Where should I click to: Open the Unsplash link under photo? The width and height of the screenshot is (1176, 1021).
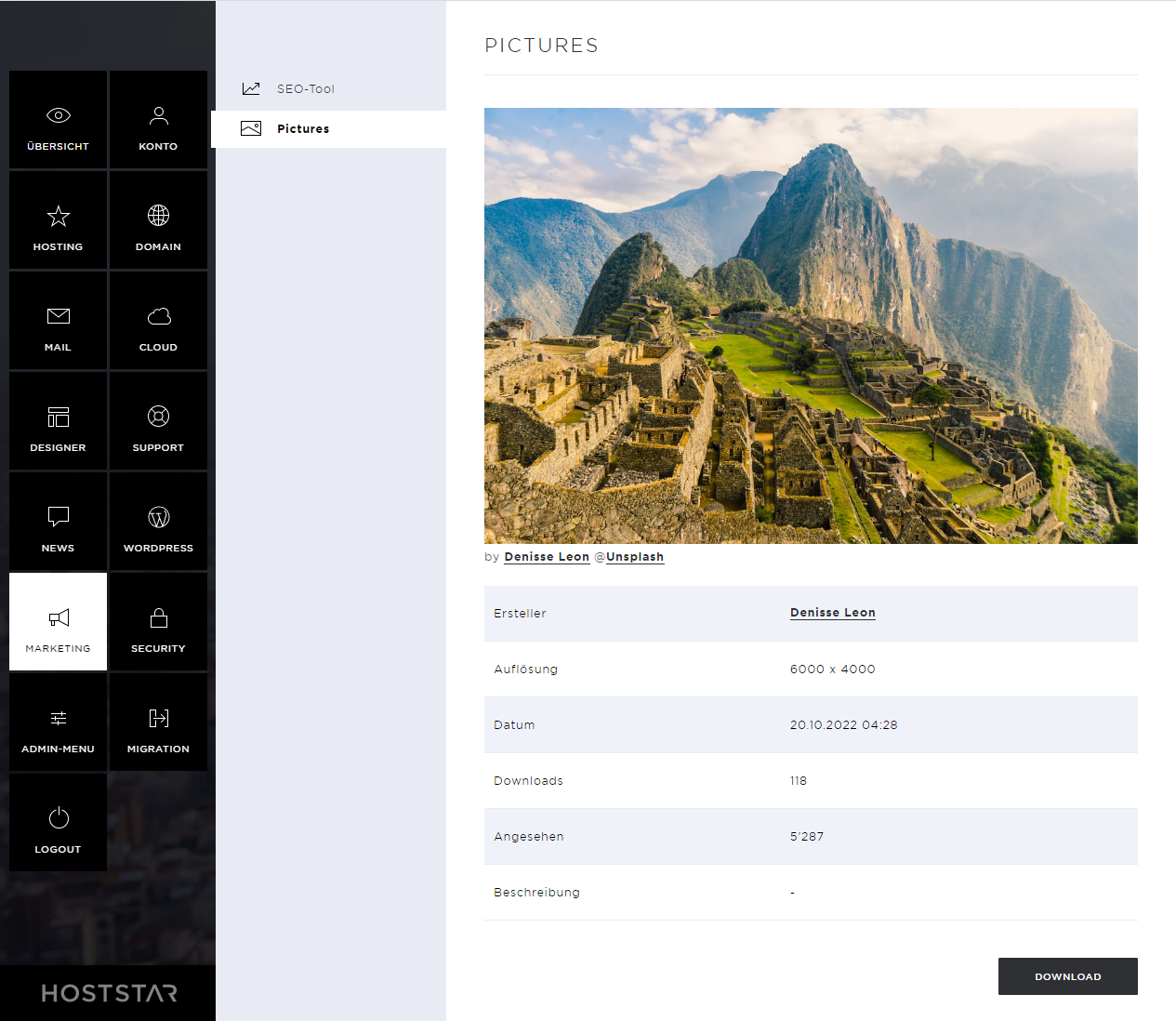tap(635, 557)
